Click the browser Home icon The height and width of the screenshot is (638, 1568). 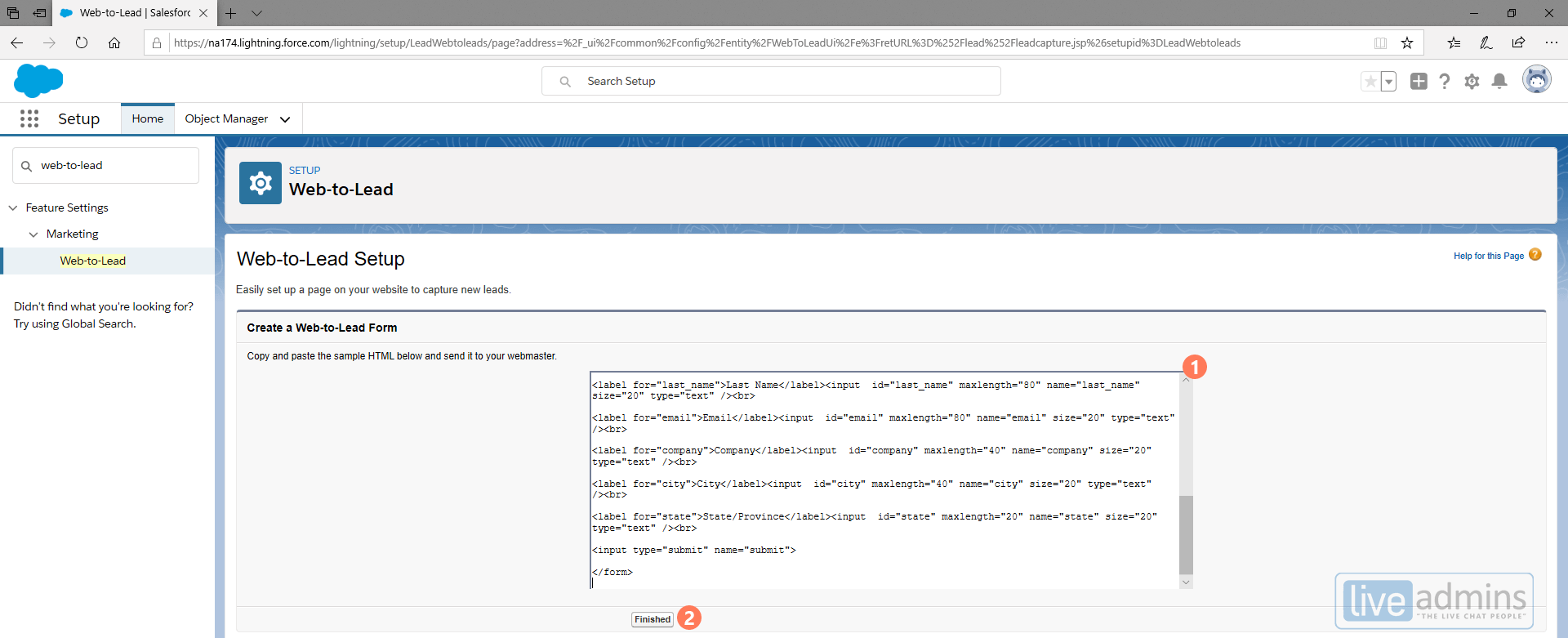114,42
